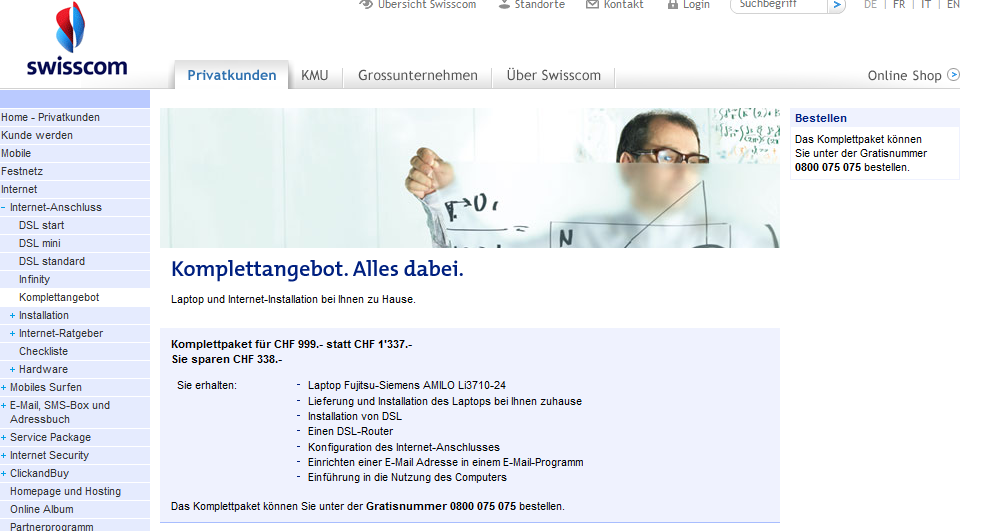
Task: Click Konfiguration des Internet-Anschlusses entry
Action: point(404,447)
